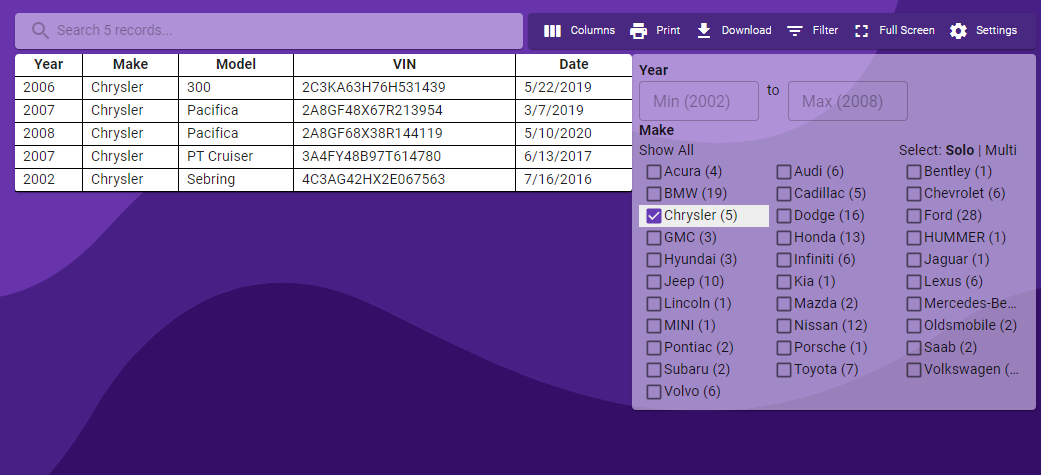Sort by the Make column header
This screenshot has width=1041, height=475.
pyautogui.click(x=130, y=64)
